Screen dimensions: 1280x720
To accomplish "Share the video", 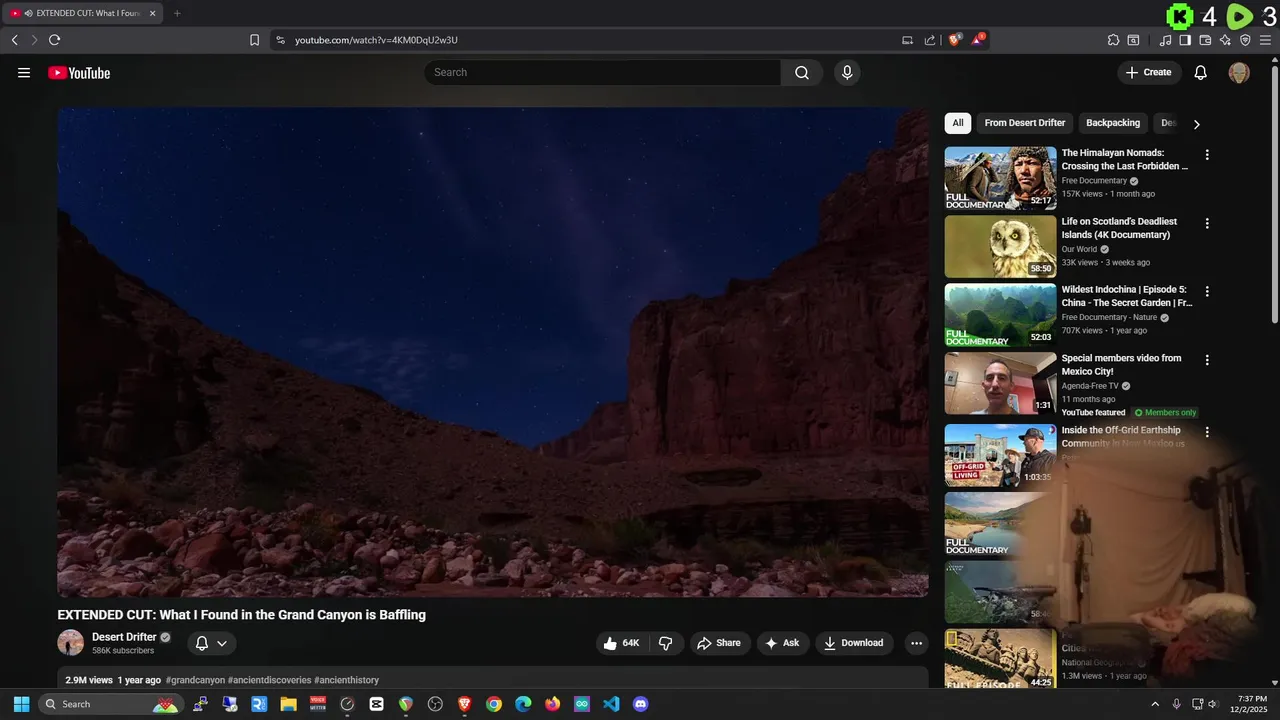I will pos(719,643).
